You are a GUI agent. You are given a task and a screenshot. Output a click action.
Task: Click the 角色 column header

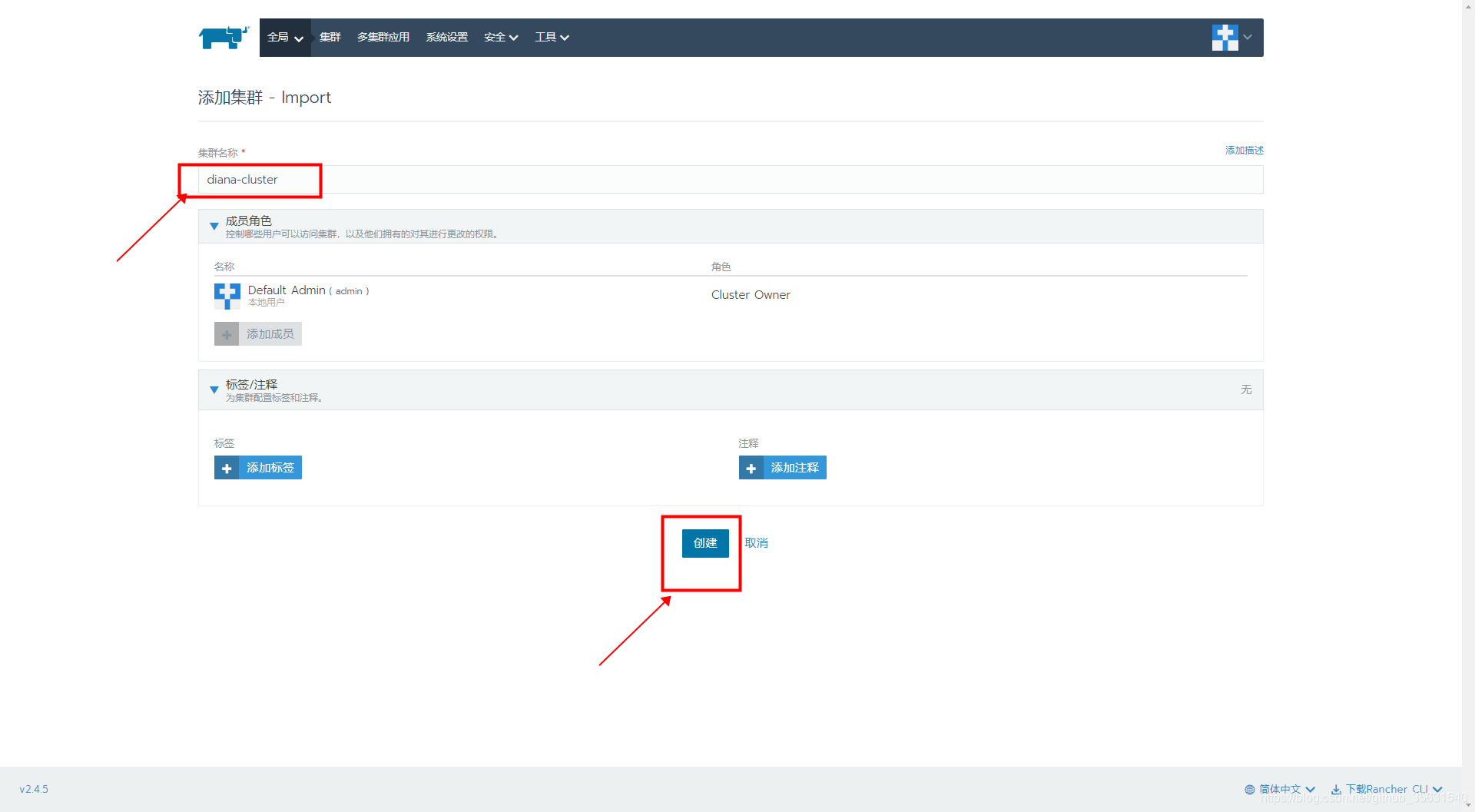coord(721,267)
